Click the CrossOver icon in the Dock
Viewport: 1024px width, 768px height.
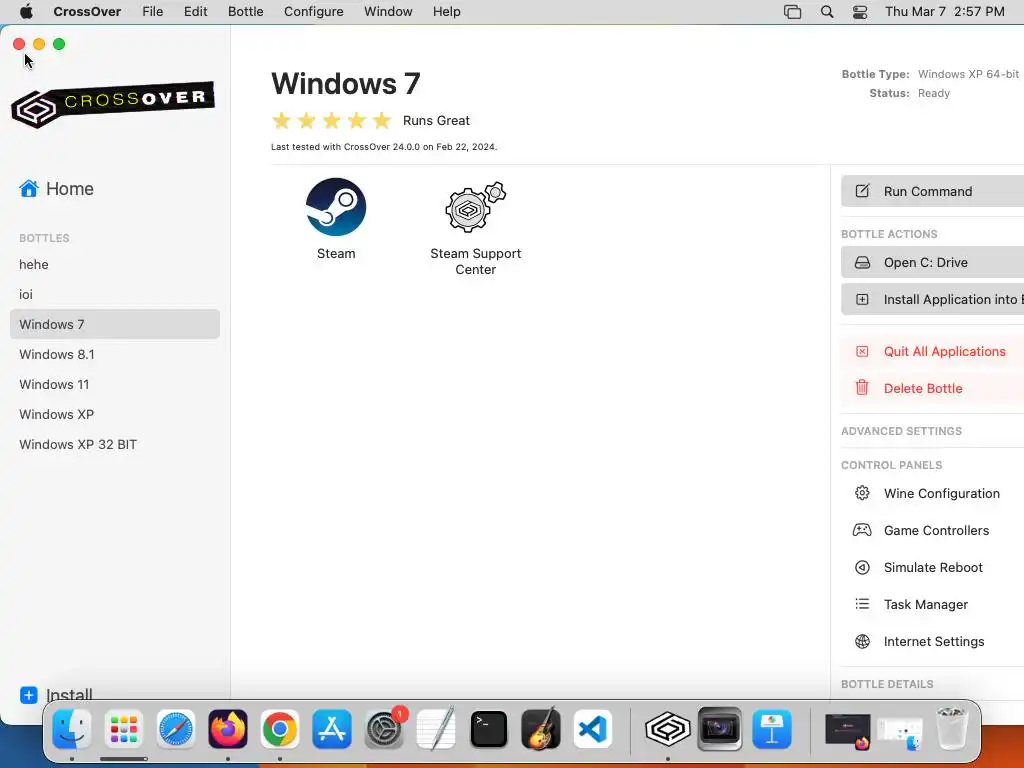point(667,729)
